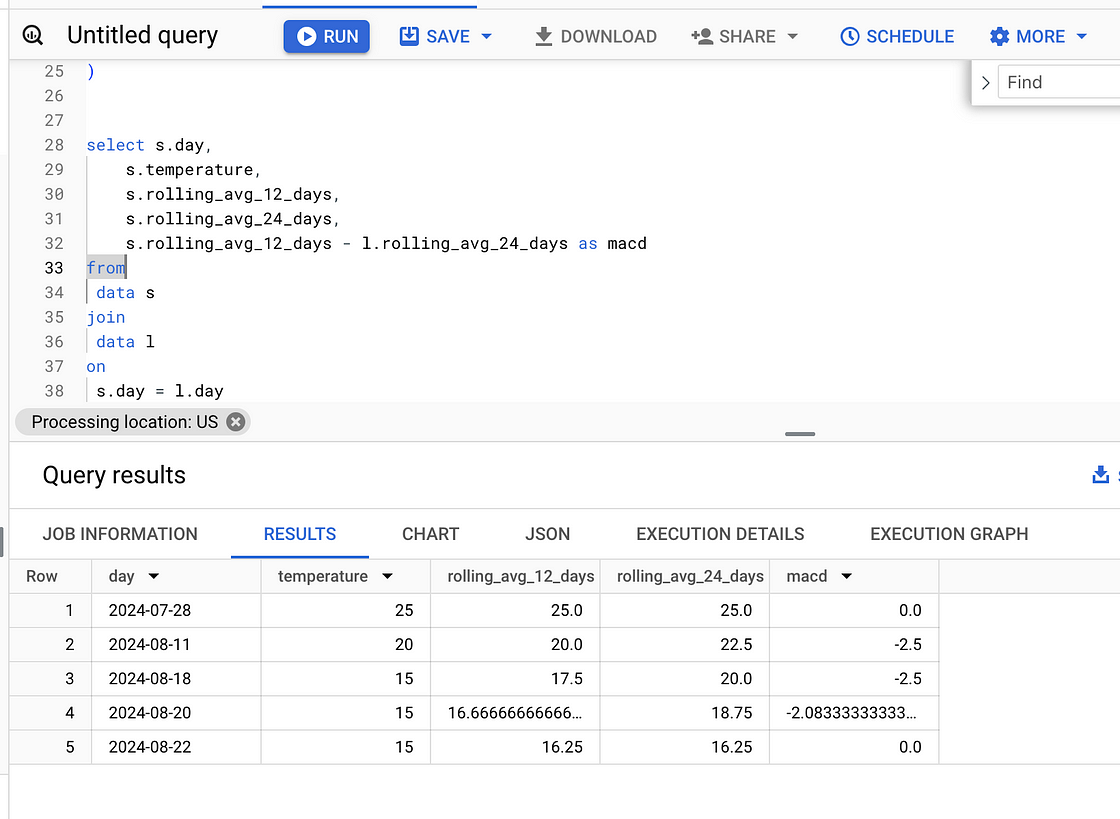Viewport: 1120px width, 819px height.
Task: Open the SAVE dropdown arrow
Action: [x=487, y=36]
